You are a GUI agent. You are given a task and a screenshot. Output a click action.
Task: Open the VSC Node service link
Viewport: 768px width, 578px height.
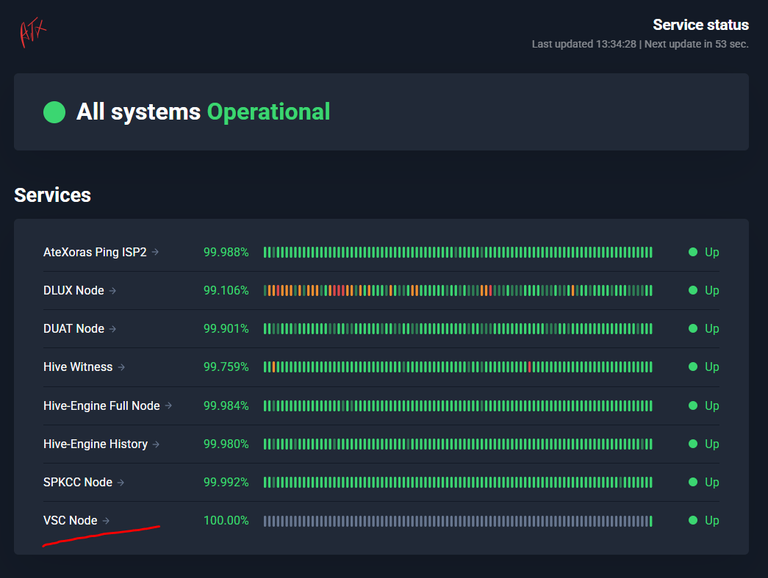click(x=76, y=520)
